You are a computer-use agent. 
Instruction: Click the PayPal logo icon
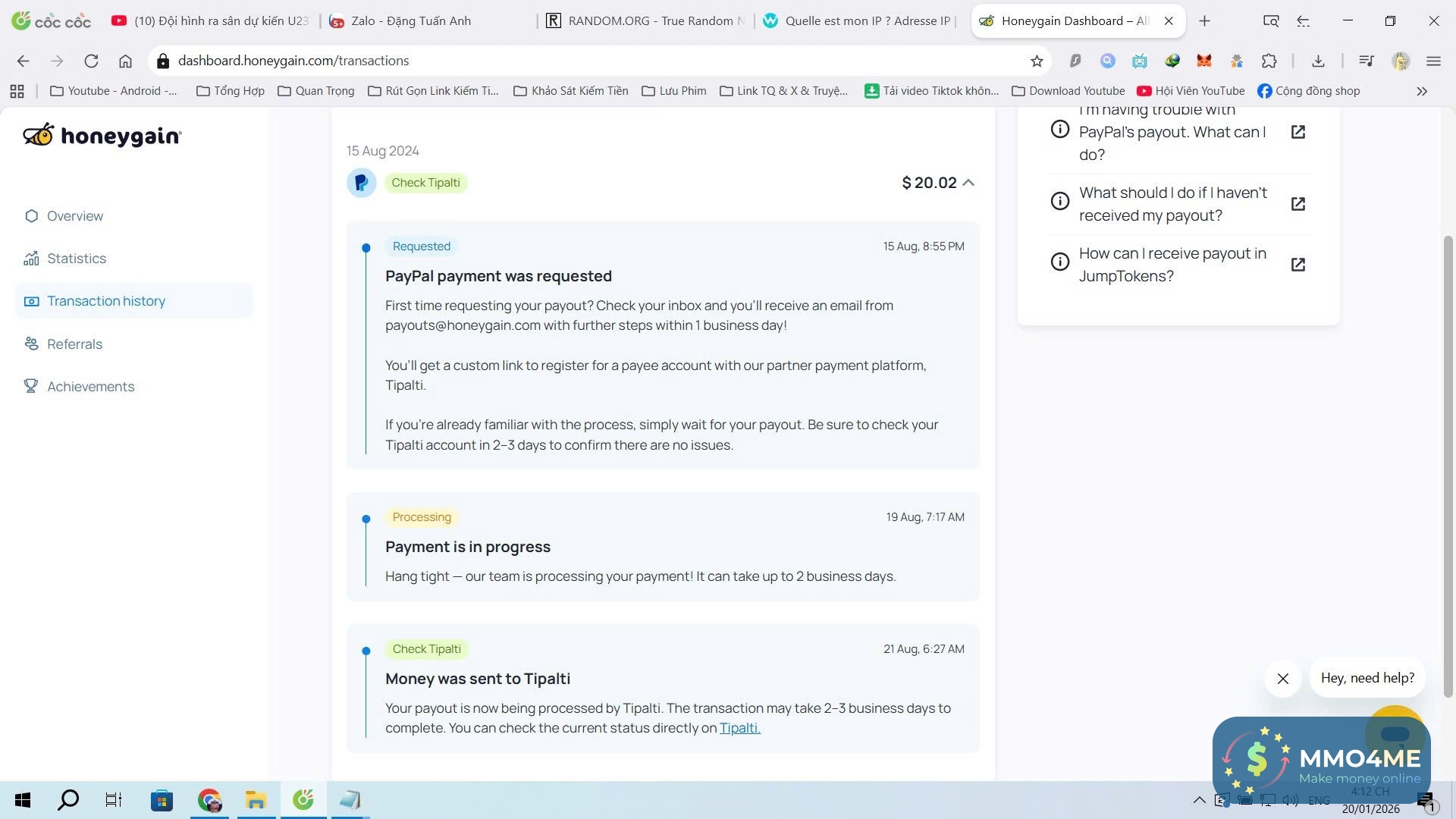[362, 183]
